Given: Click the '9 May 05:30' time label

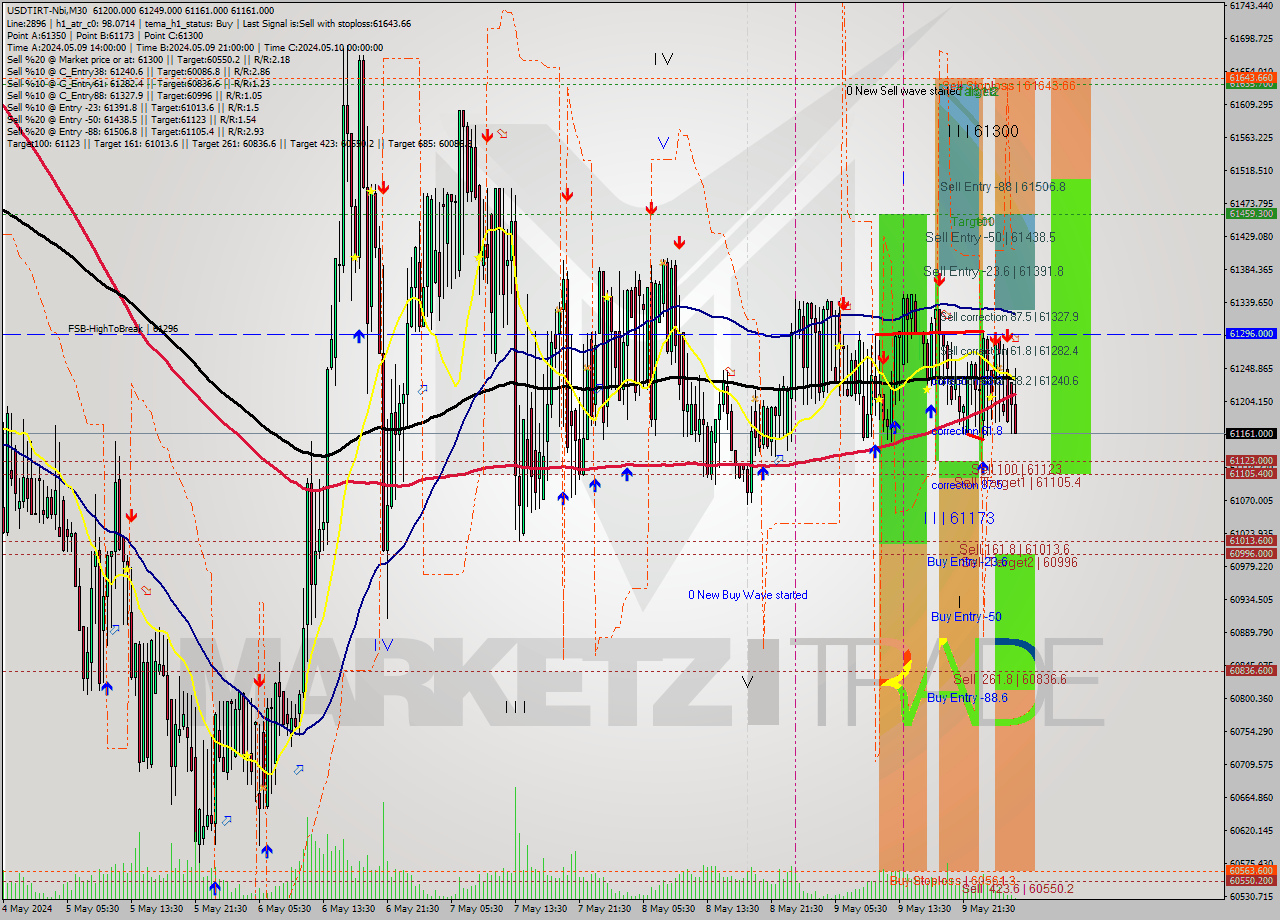Looking at the screenshot, I should pos(860,908).
